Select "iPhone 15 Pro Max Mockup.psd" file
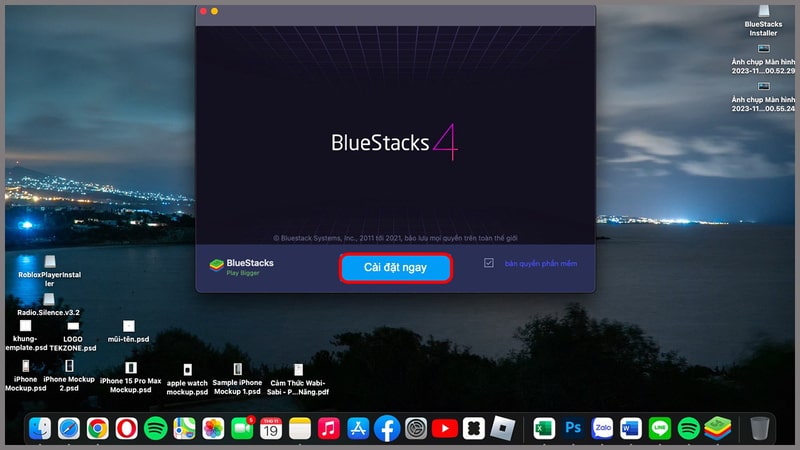Image resolution: width=800 pixels, height=450 pixels. (x=130, y=368)
